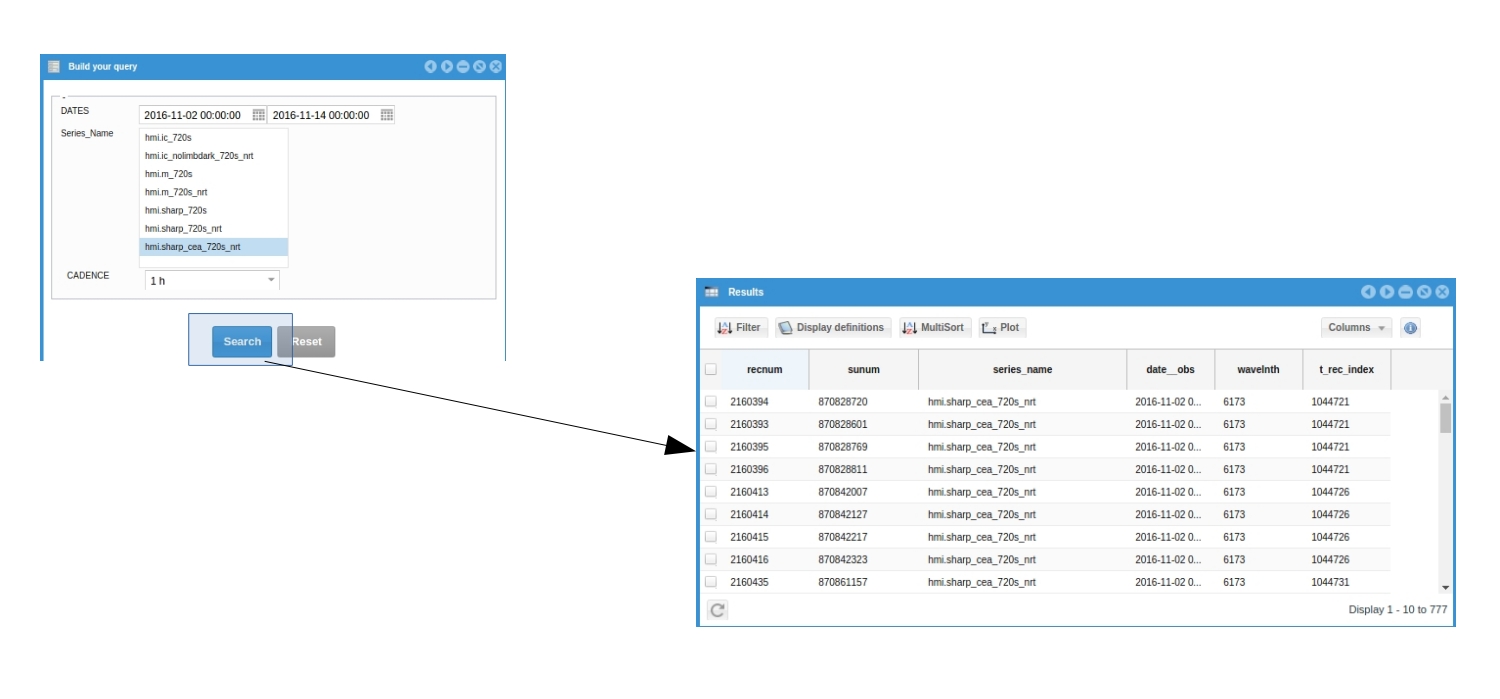Screen dimensions: 1500x699
Task: Open the start date calendar picker
Action: click(259, 115)
